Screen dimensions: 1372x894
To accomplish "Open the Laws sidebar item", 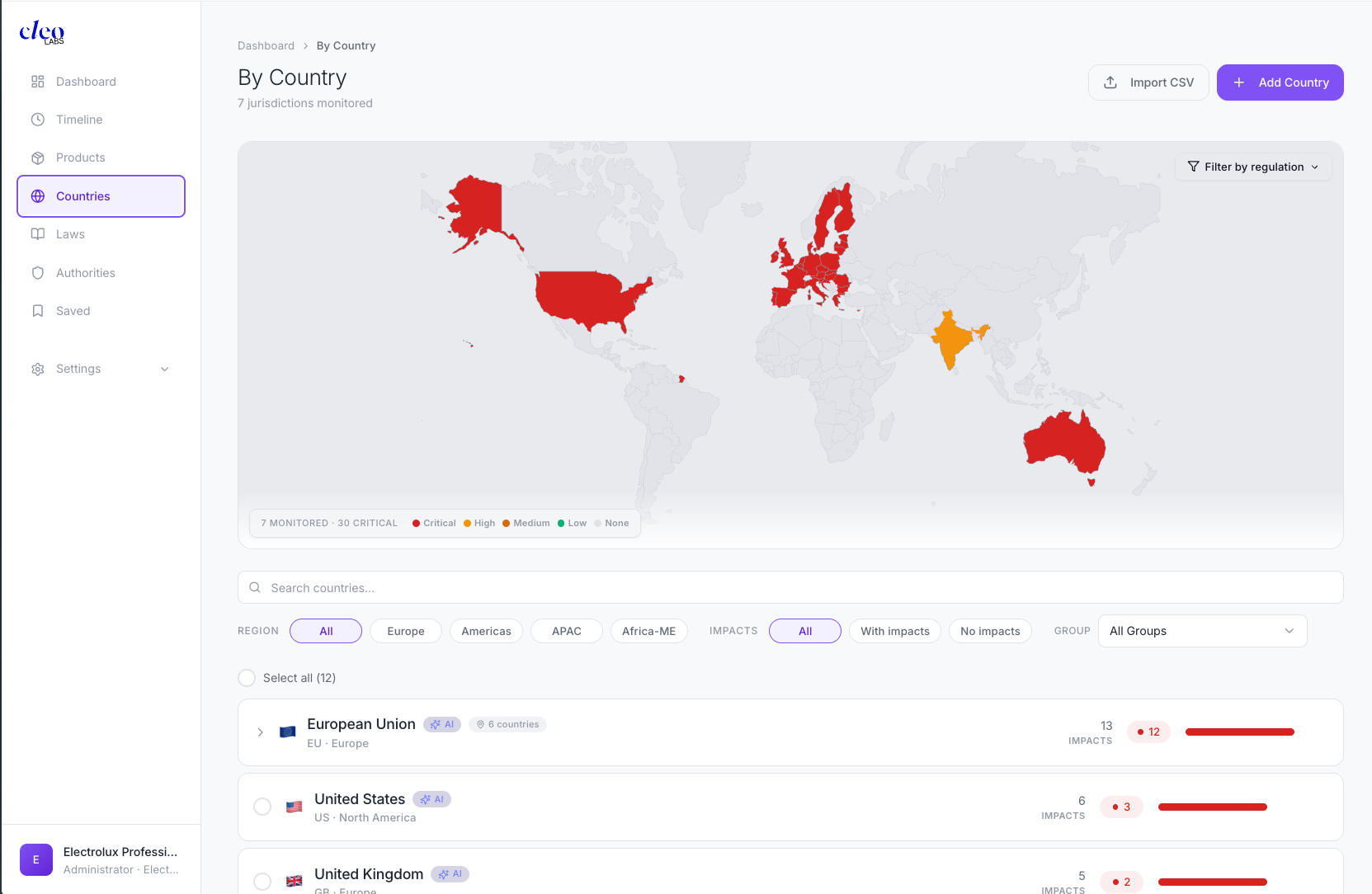I will (101, 234).
